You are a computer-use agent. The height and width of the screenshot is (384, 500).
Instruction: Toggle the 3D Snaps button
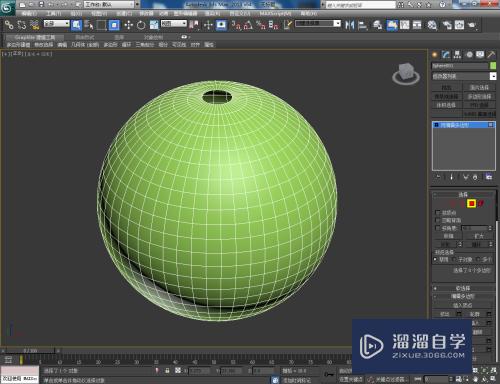pos(235,25)
